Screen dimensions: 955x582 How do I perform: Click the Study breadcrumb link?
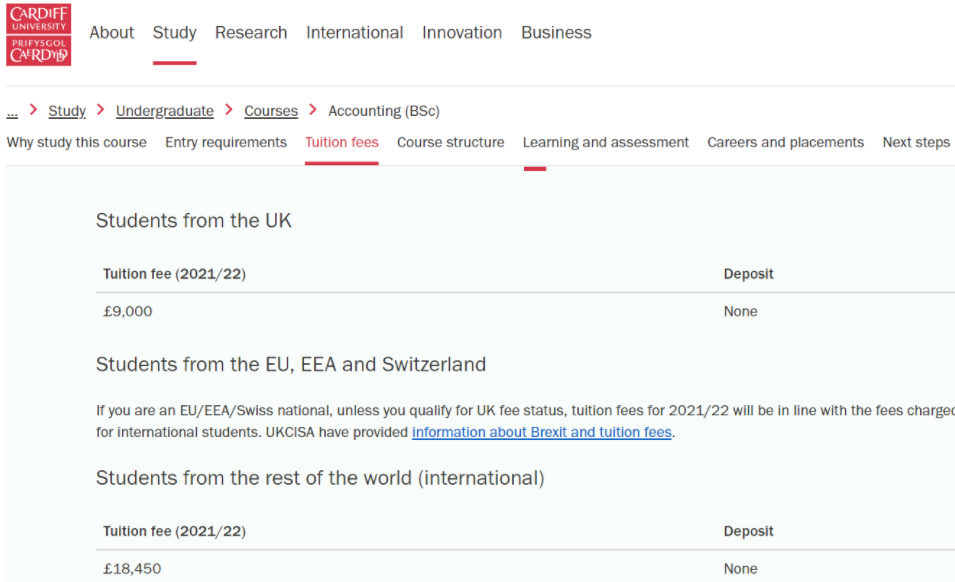[67, 111]
